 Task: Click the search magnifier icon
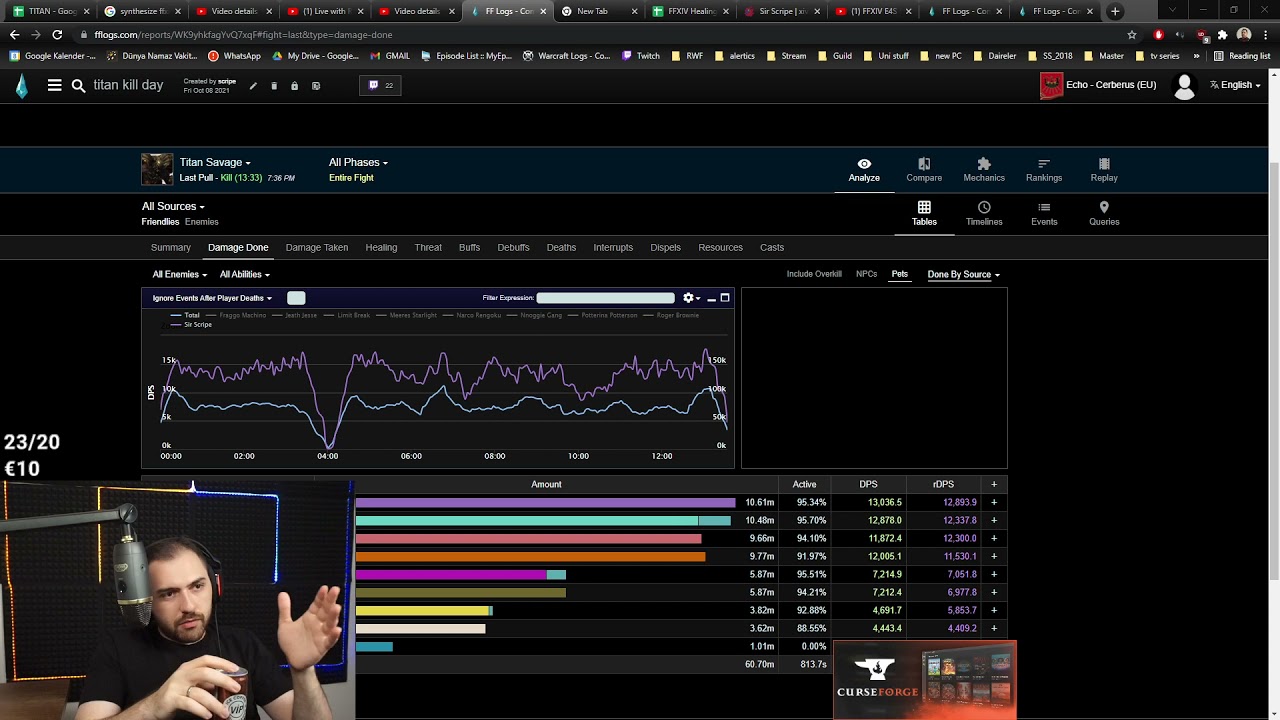(x=78, y=86)
